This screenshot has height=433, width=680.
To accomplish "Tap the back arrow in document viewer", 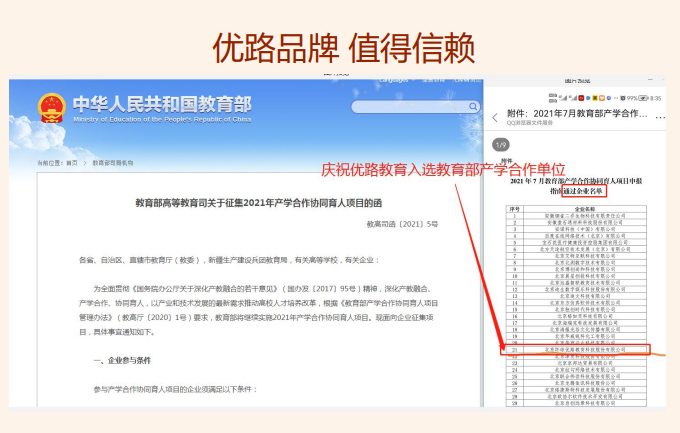I will coord(494,115).
